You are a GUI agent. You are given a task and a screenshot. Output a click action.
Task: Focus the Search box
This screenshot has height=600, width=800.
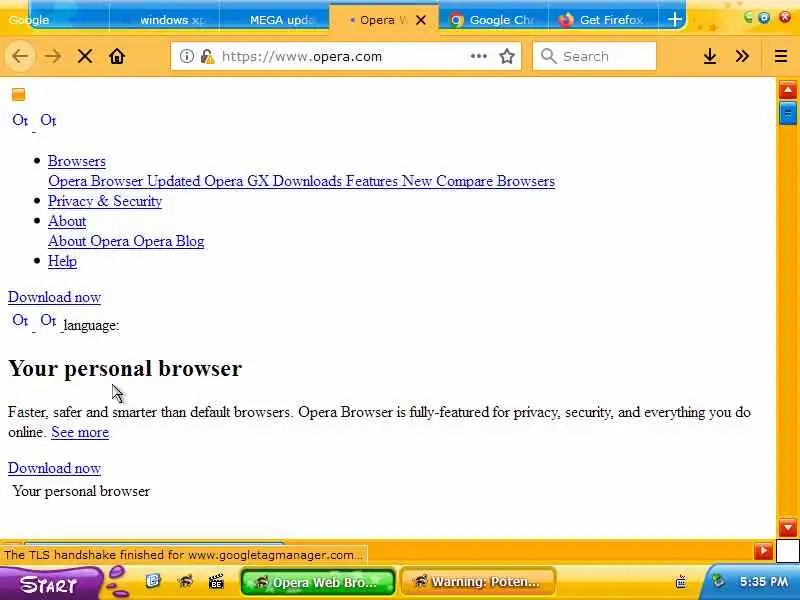pyautogui.click(x=594, y=56)
